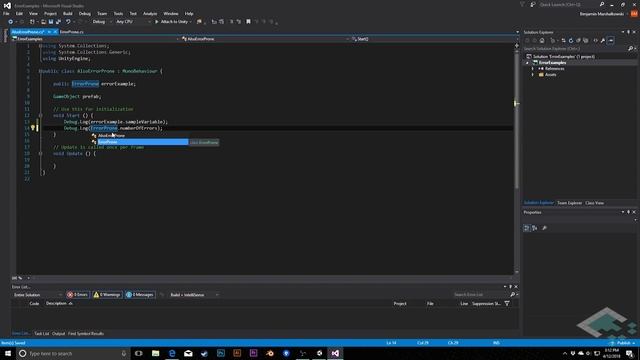Toggle the 0 Messages filter
The height and width of the screenshot is (360, 640).
point(140,295)
